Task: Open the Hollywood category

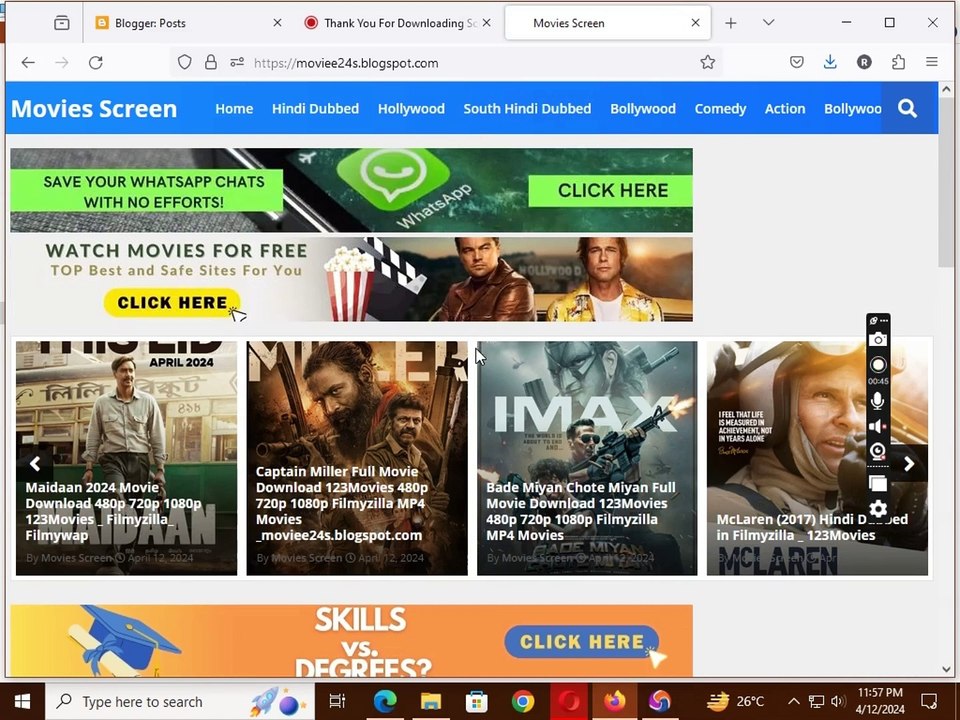Action: point(411,109)
